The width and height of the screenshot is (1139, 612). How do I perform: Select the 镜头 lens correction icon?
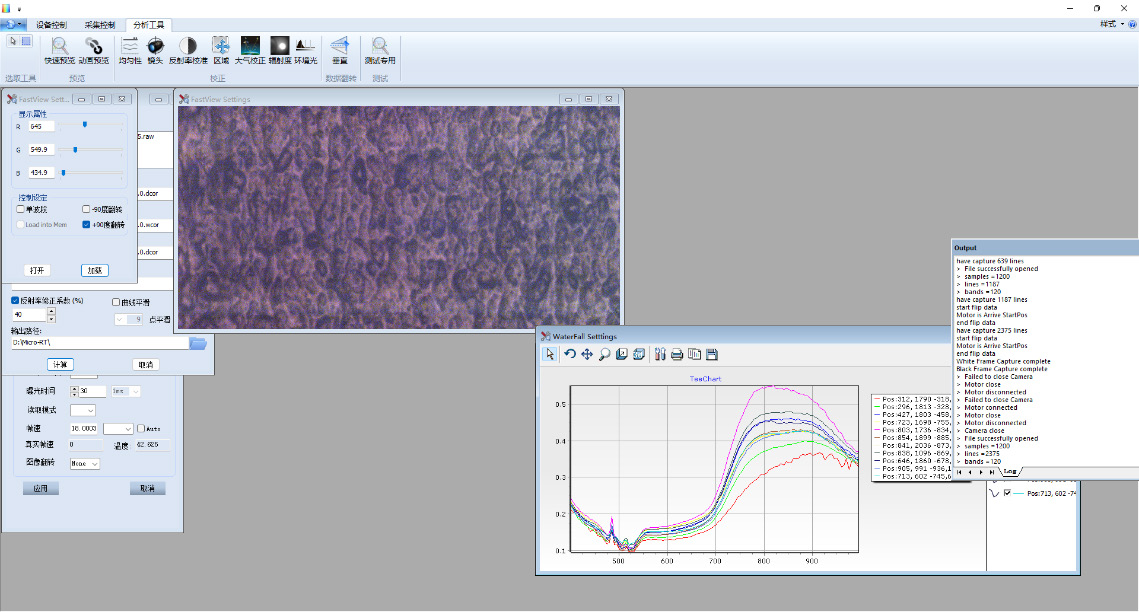point(155,47)
